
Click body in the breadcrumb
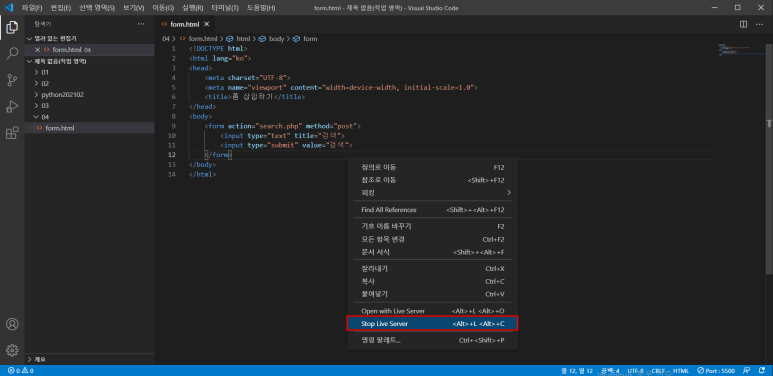tap(276, 39)
